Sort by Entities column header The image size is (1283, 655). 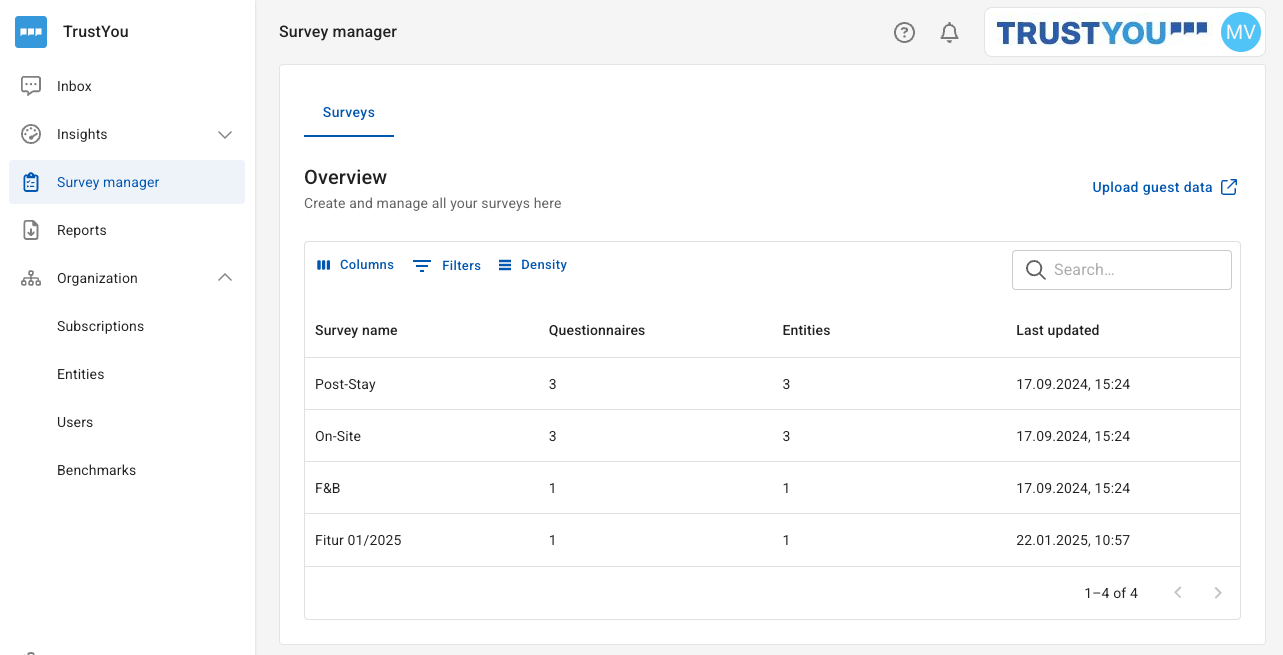click(x=806, y=330)
